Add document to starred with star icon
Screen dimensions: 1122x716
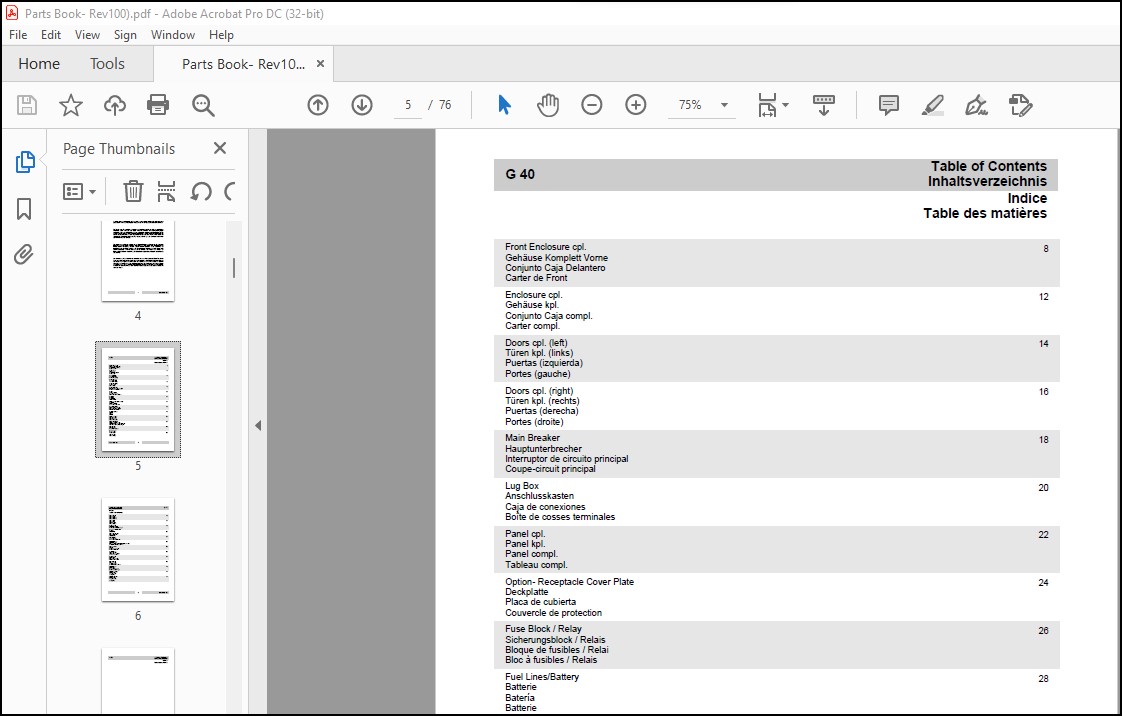(x=71, y=105)
